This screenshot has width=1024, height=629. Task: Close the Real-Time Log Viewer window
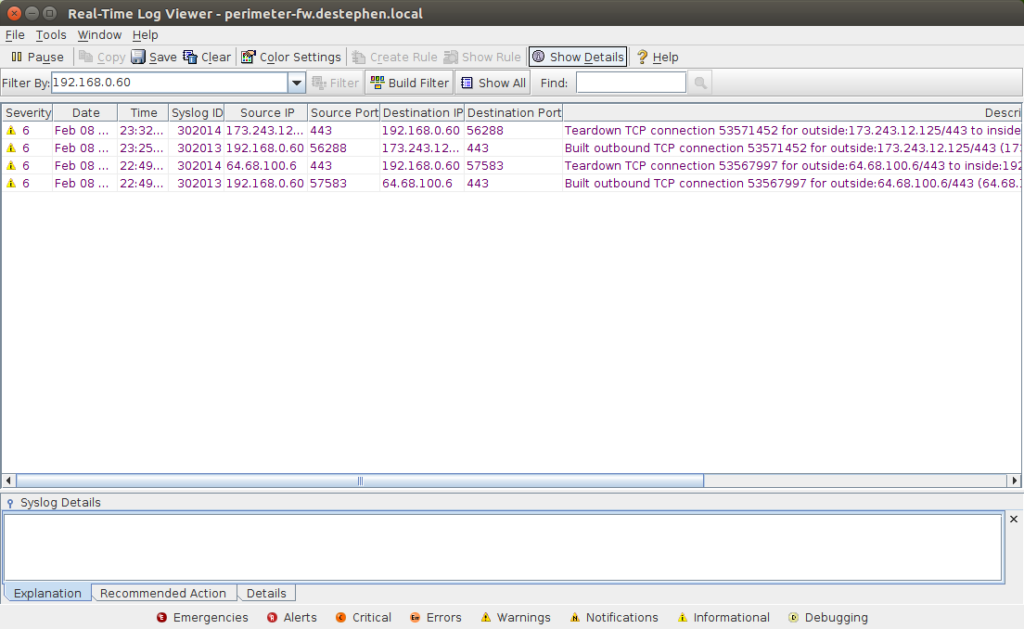tap(14, 13)
